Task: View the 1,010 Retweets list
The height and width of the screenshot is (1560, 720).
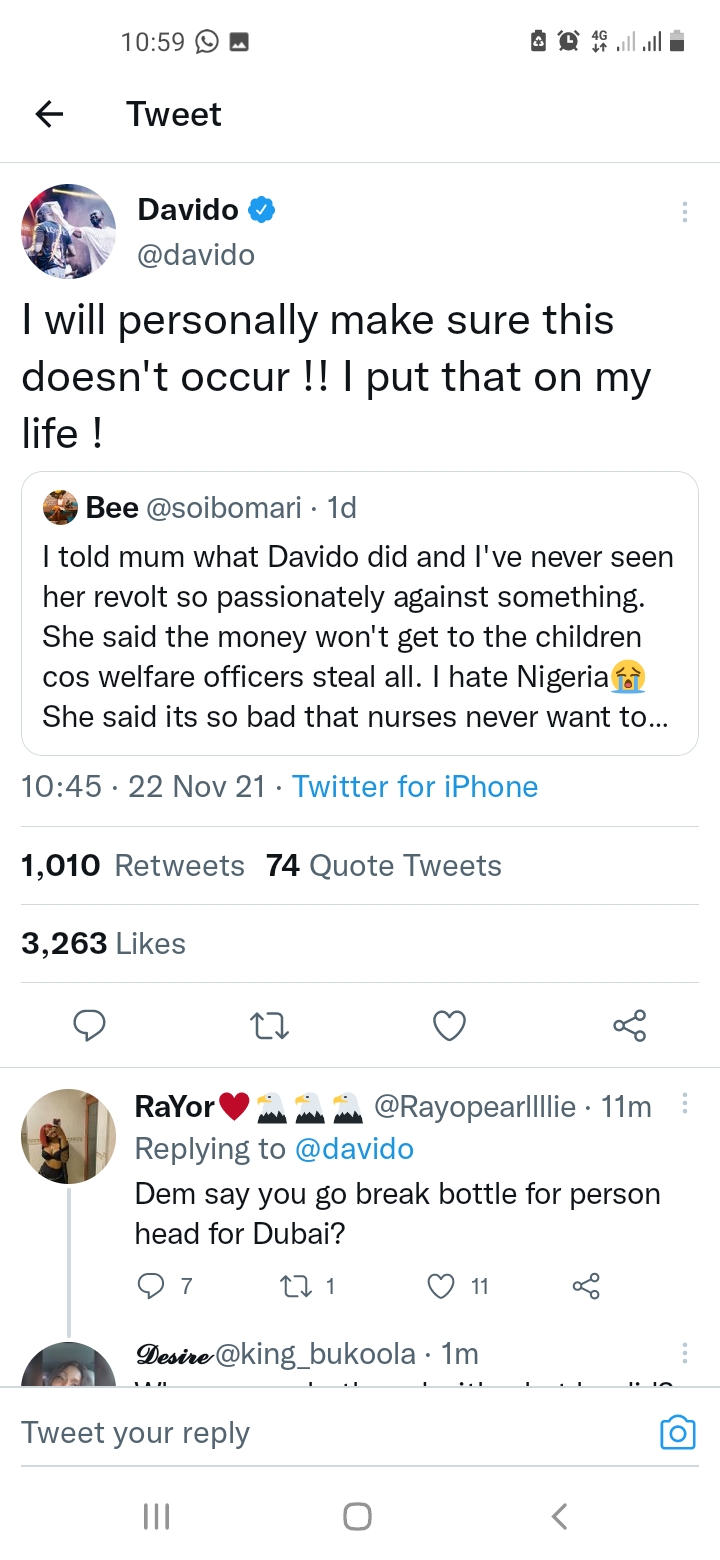Action: click(x=133, y=866)
